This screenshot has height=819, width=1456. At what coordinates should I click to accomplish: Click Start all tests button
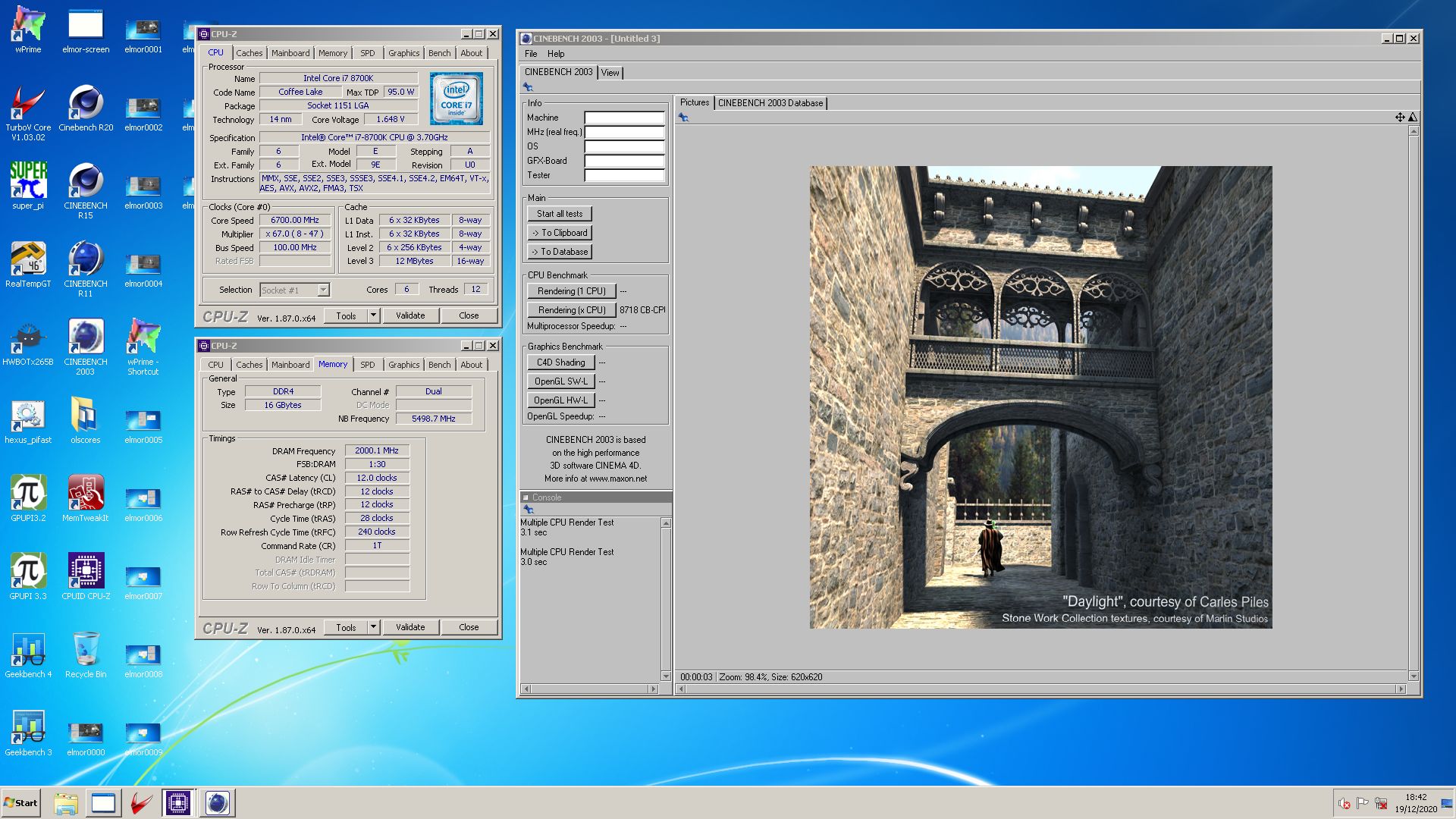[560, 214]
